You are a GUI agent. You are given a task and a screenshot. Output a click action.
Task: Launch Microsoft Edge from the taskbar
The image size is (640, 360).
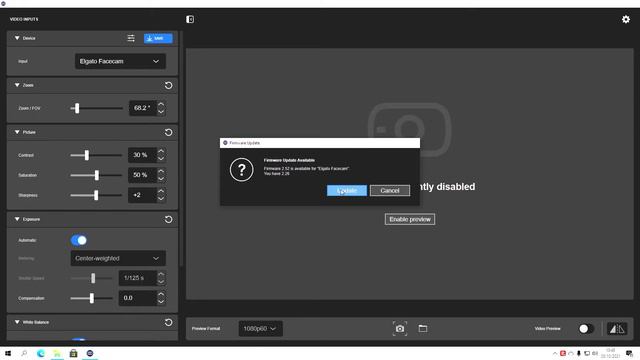tap(40, 353)
